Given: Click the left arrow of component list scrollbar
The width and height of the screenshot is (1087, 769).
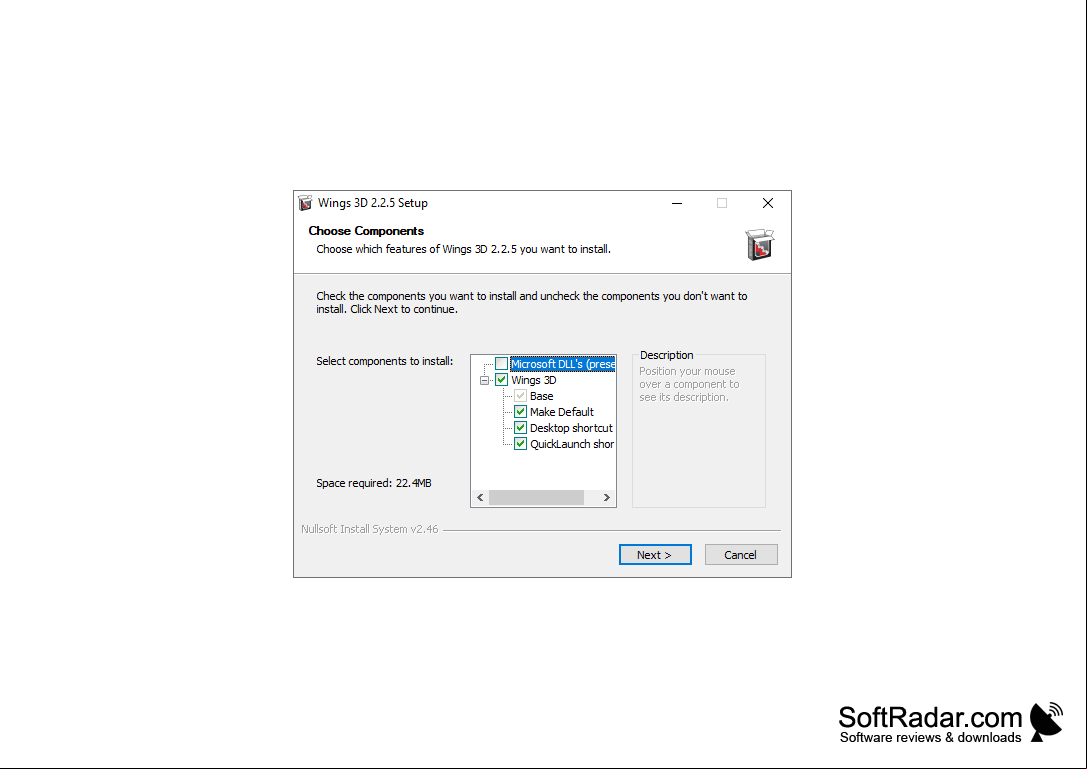Looking at the screenshot, I should (x=480, y=498).
